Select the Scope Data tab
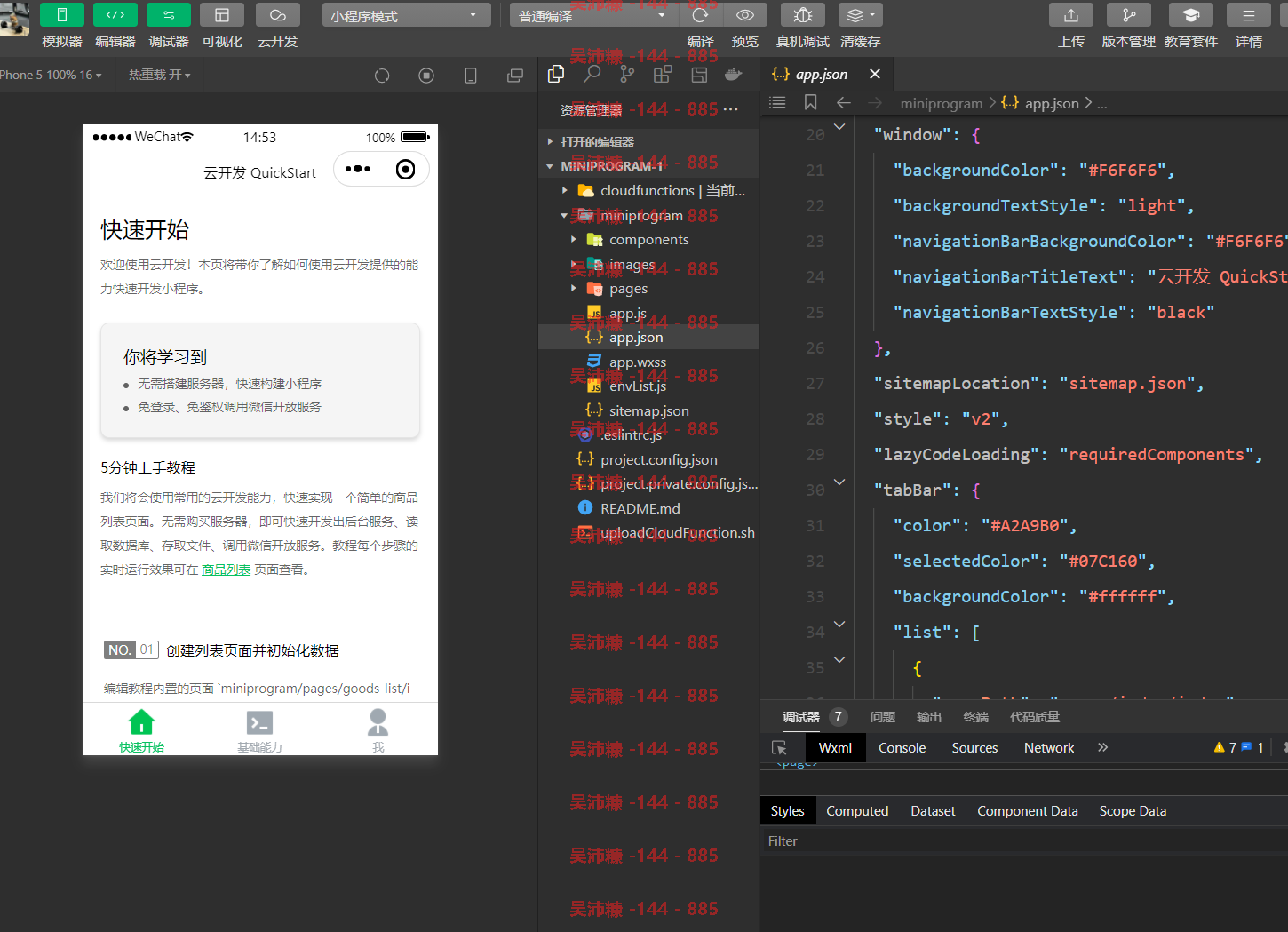The width and height of the screenshot is (1288, 932). coord(1133,811)
